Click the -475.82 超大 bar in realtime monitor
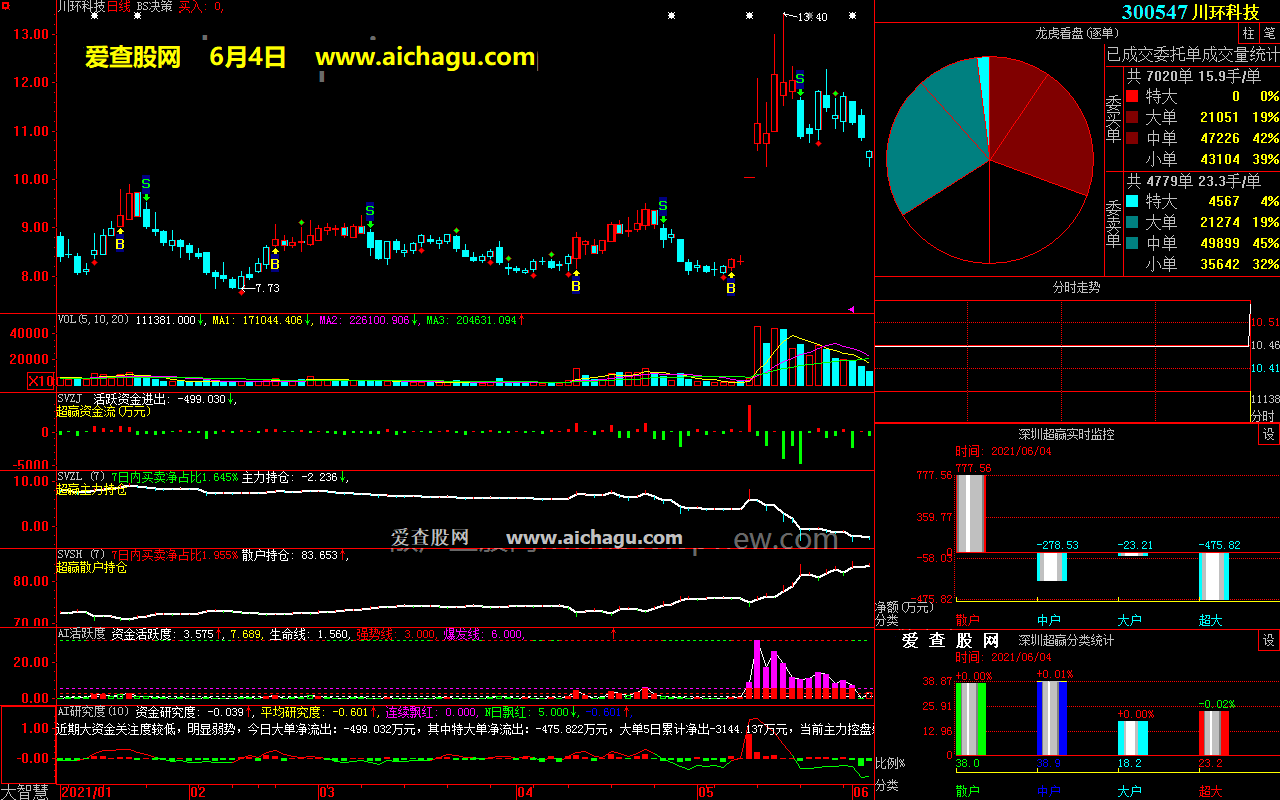 click(1214, 576)
